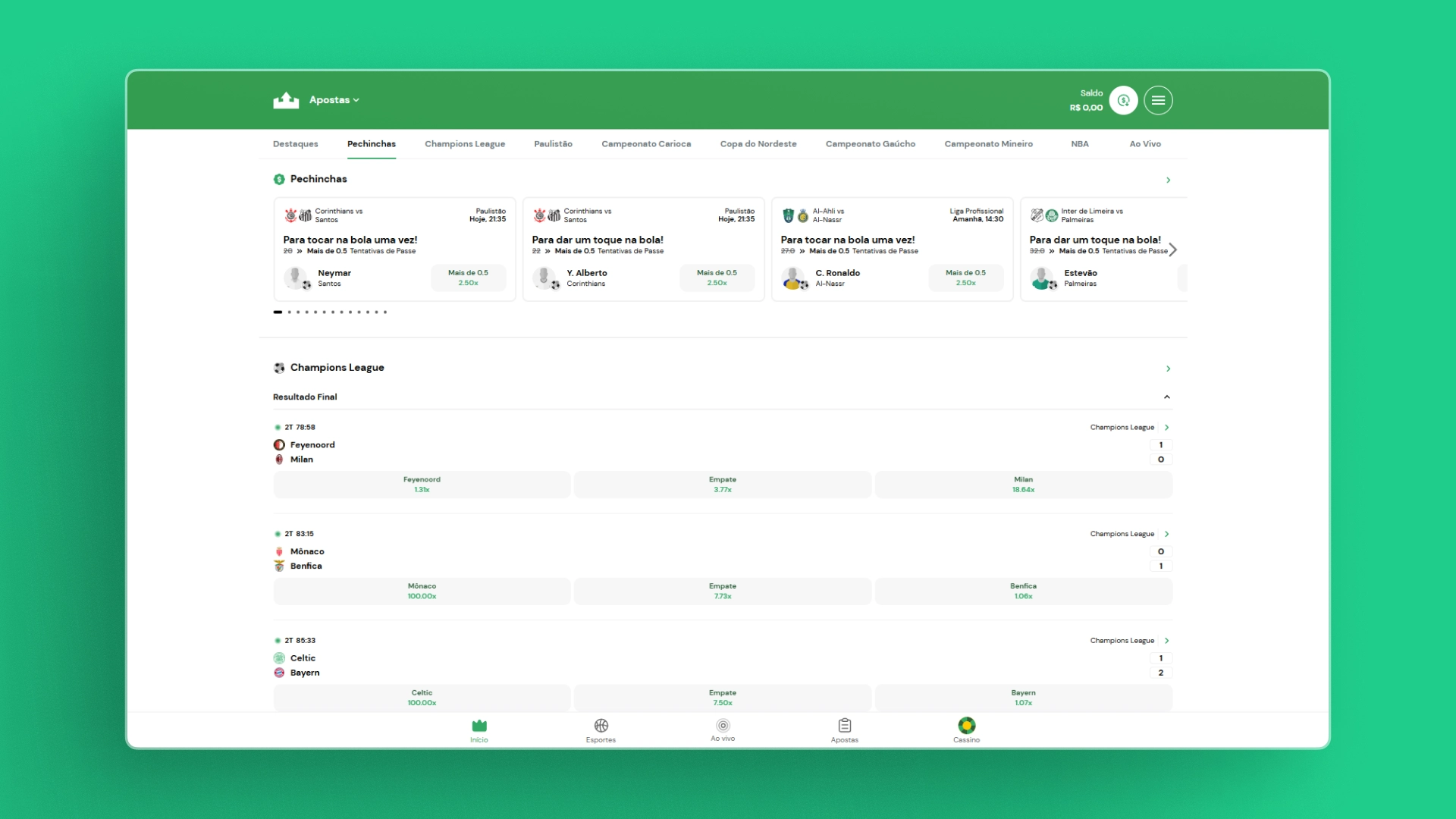Switch to the Destaques tab
This screenshot has height=819, width=1456.
pos(296,144)
